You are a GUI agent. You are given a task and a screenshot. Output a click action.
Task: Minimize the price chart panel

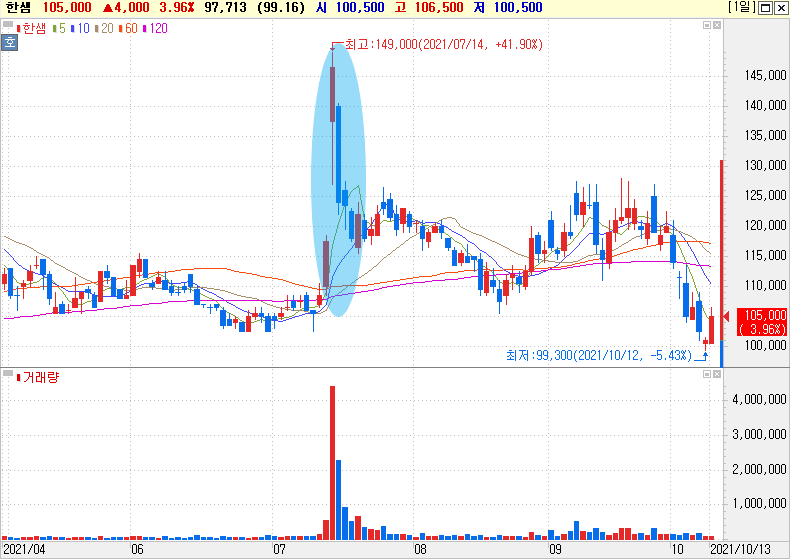coord(707,25)
